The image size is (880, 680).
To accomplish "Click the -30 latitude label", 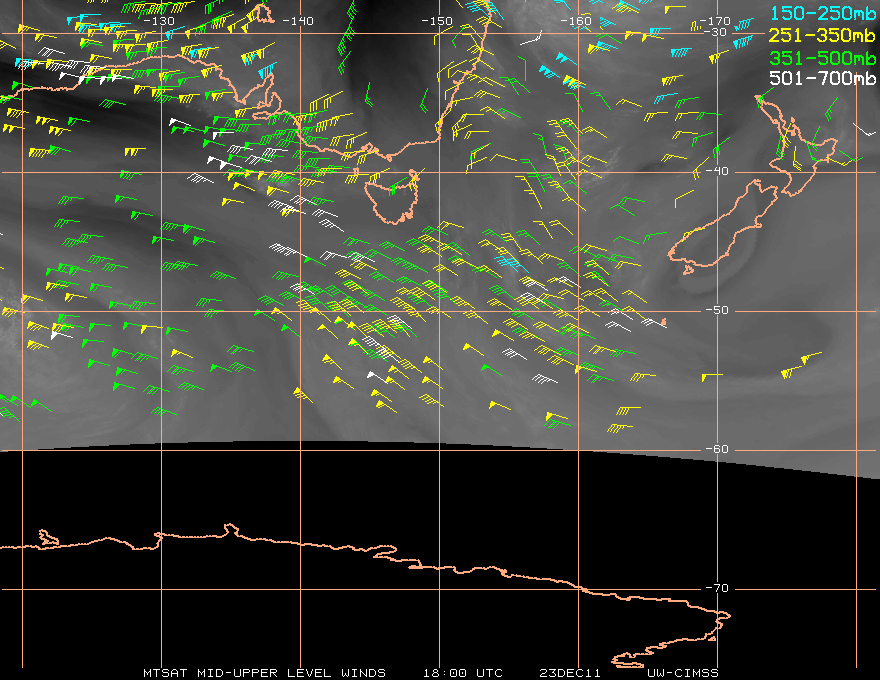I will [x=716, y=32].
